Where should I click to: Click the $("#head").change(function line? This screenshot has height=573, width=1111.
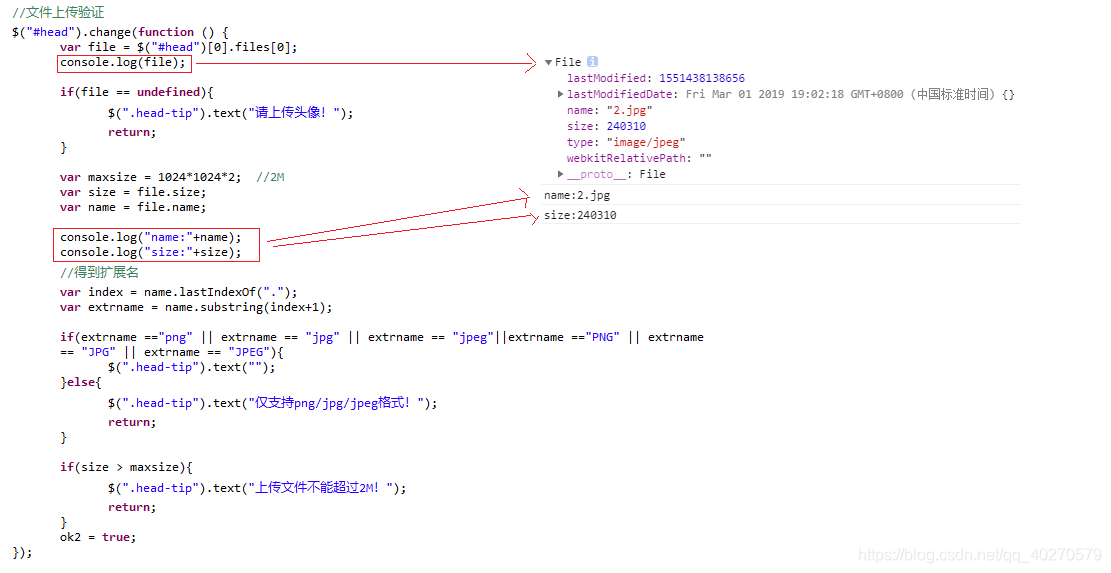(120, 32)
